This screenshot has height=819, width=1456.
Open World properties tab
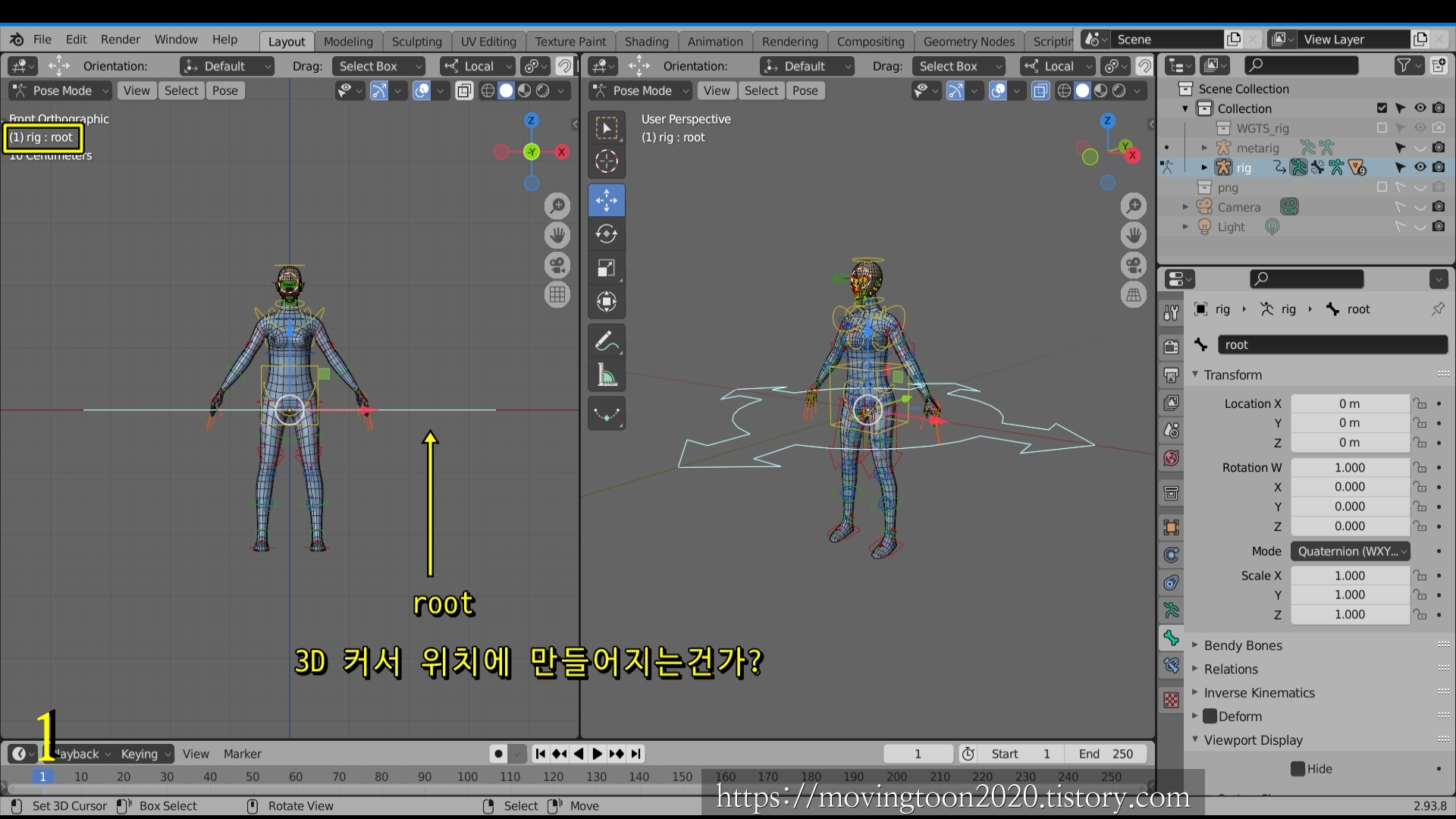(x=1172, y=458)
